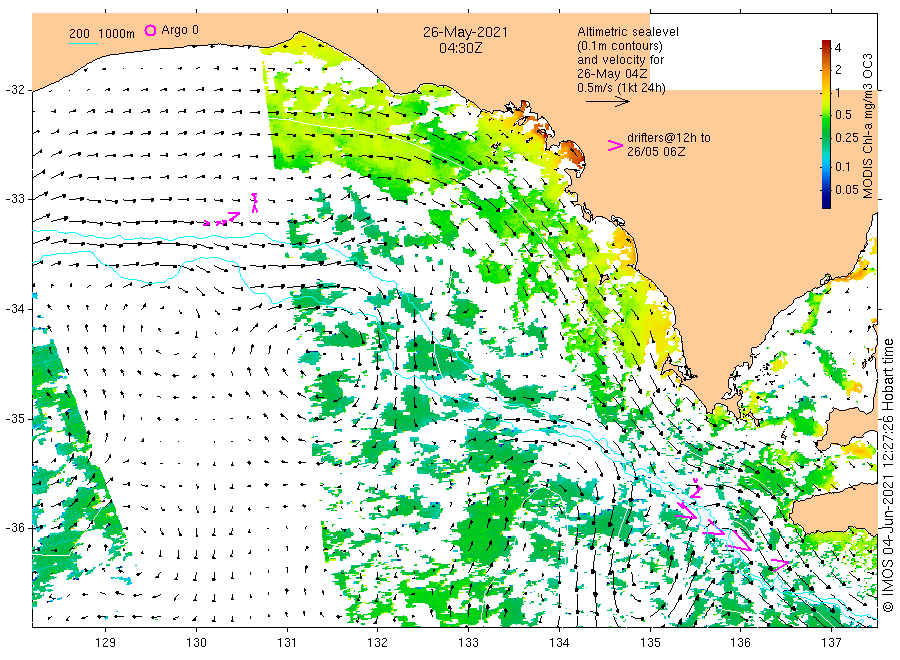
Task: Click the colorbar tick value 0.05
Action: click(847, 190)
